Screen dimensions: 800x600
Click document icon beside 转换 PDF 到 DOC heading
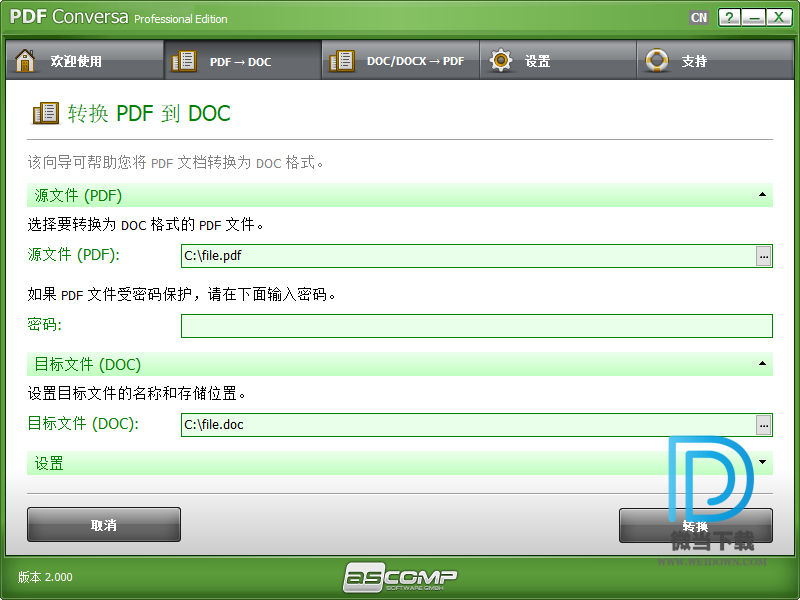tap(46, 113)
